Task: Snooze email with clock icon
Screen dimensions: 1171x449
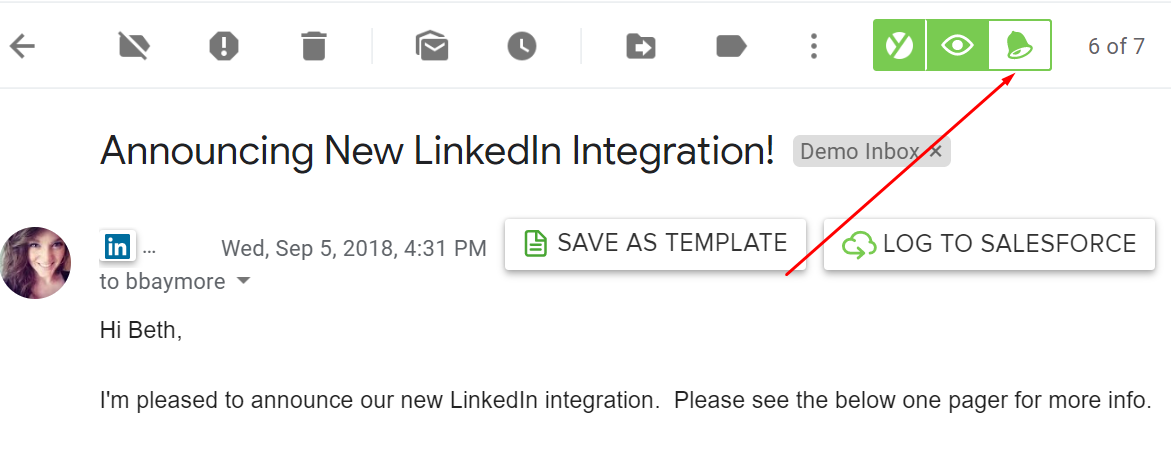Action: tap(522, 47)
